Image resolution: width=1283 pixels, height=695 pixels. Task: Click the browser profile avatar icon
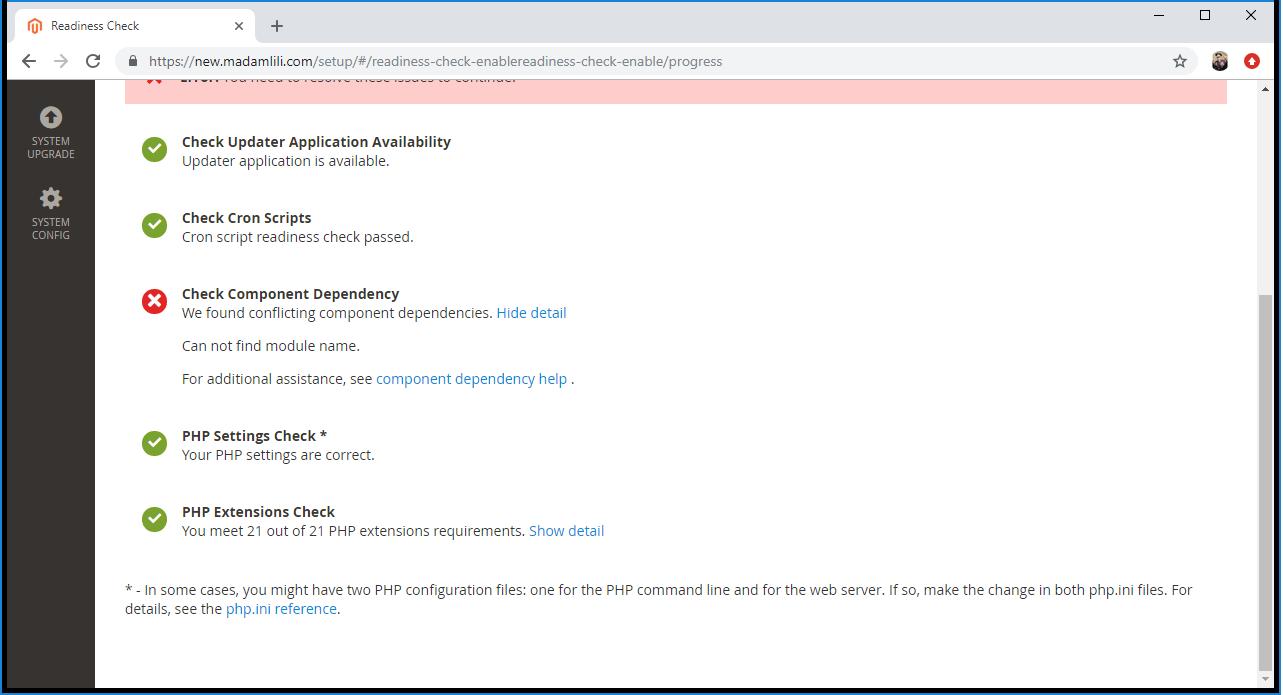[1219, 61]
